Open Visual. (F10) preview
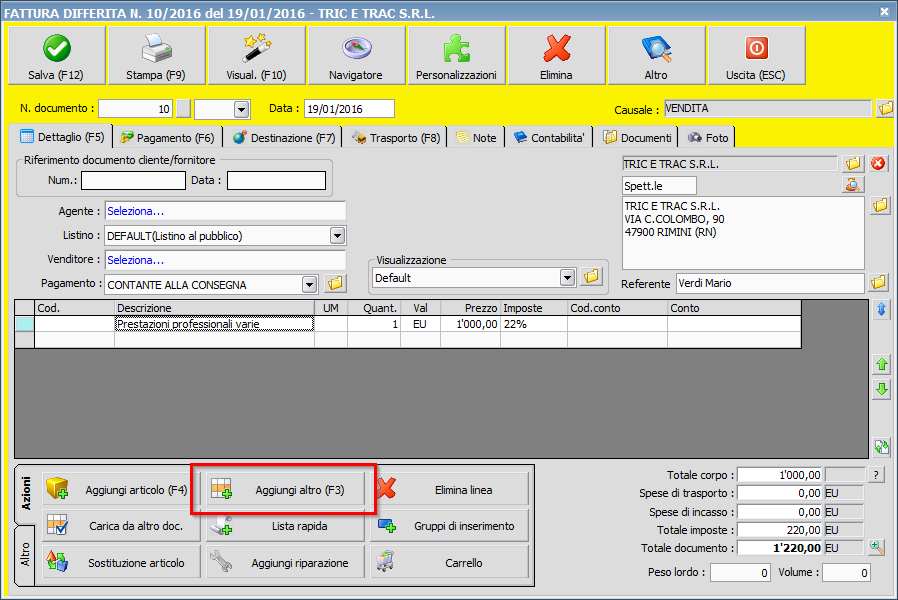898x600 pixels. 256,56
